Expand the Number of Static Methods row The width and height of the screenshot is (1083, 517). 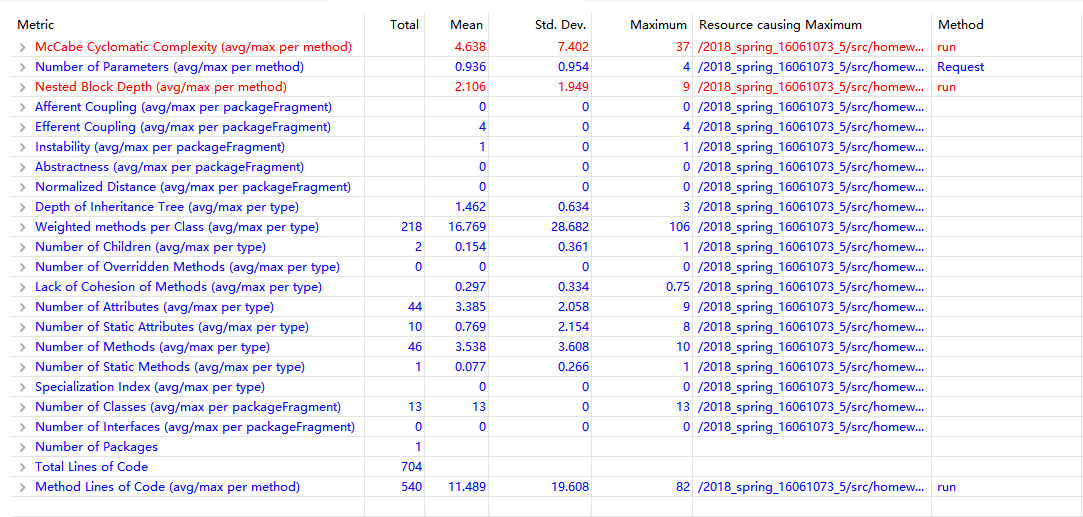coord(23,367)
